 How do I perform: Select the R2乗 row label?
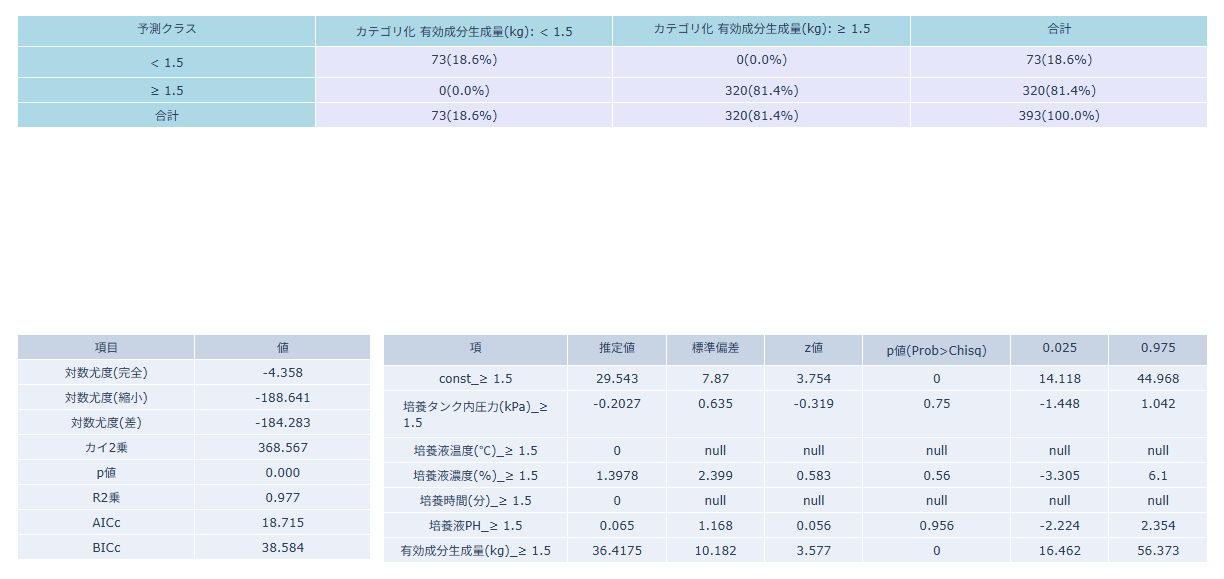(106, 498)
